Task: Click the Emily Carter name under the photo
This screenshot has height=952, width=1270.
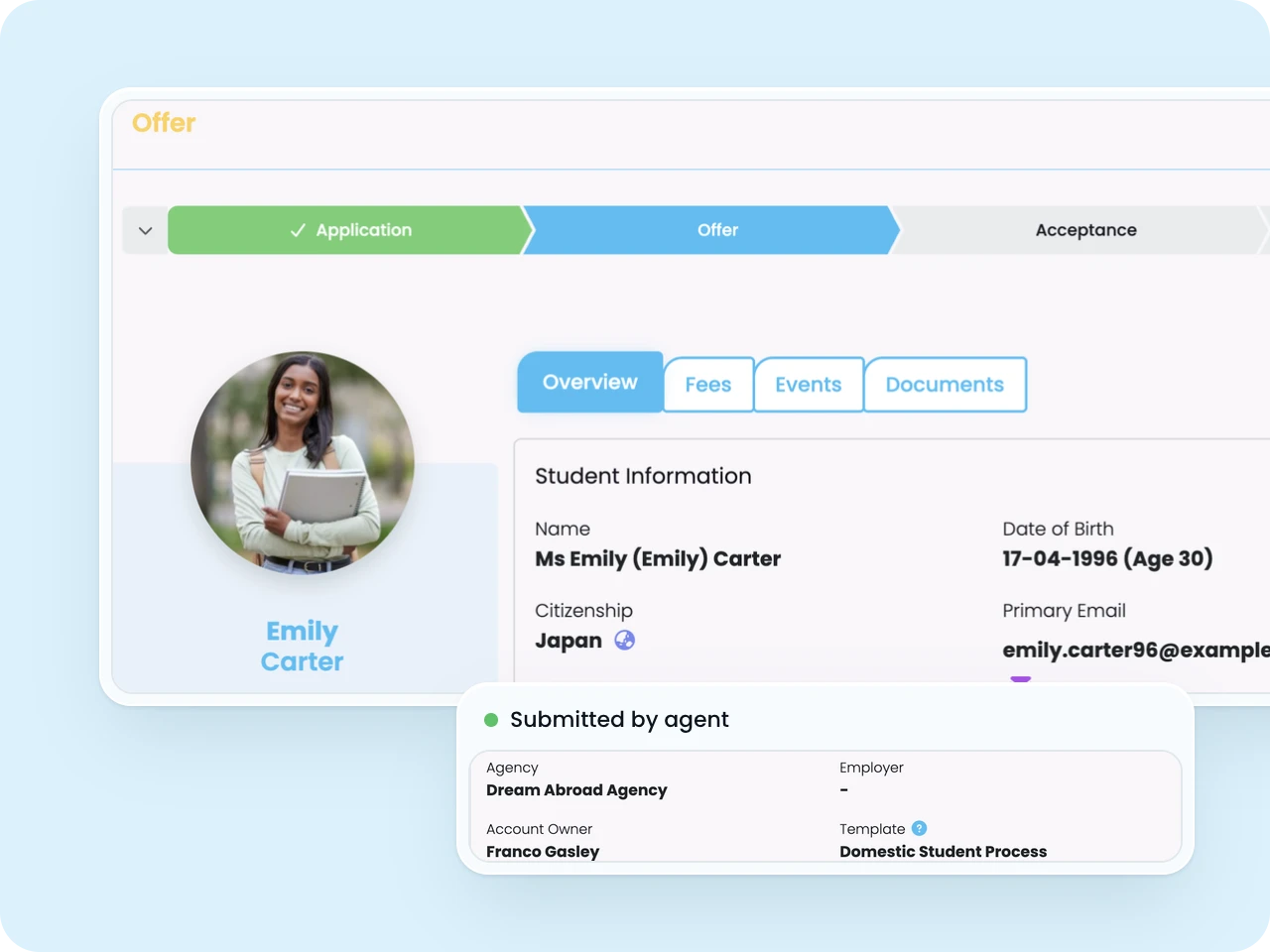Action: (x=303, y=647)
